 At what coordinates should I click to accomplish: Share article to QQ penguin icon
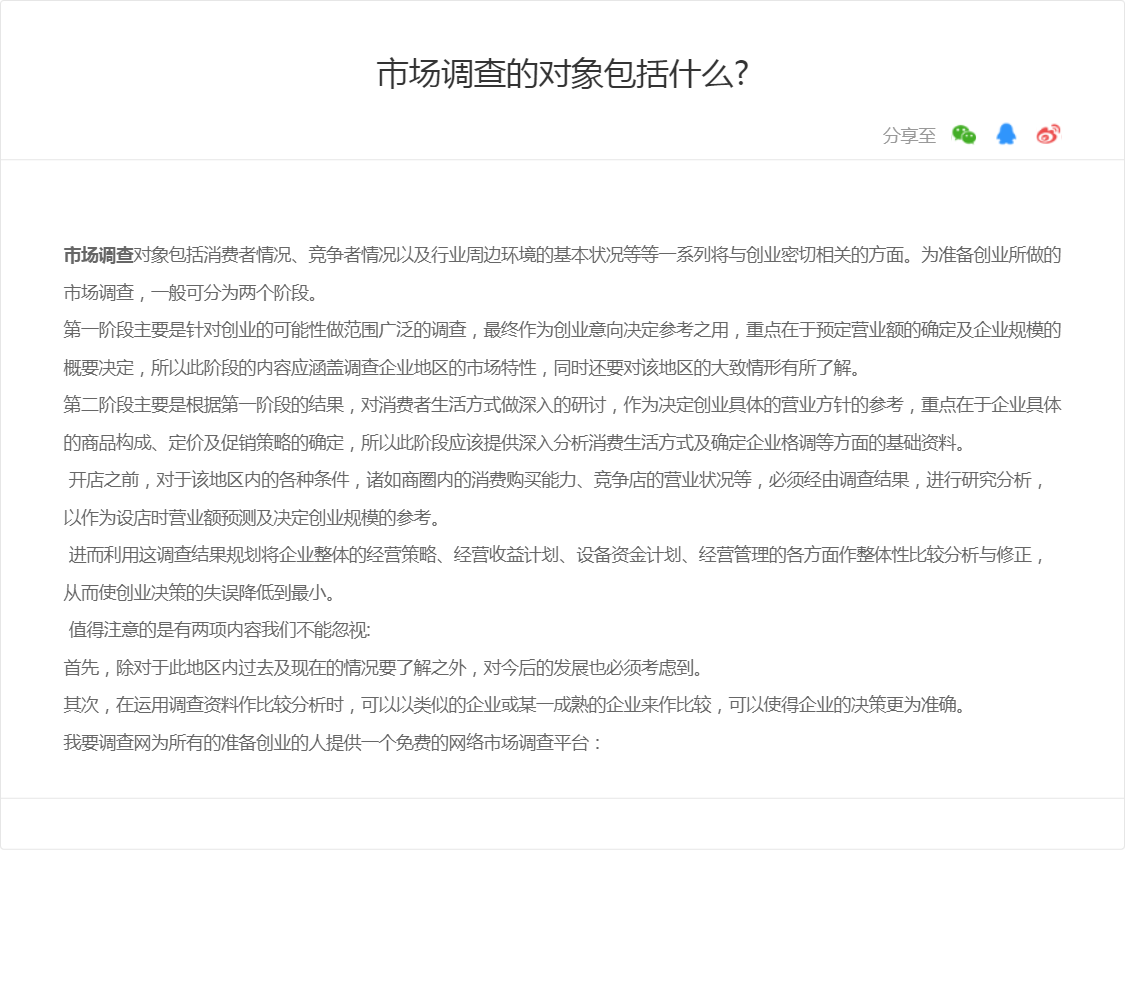(x=1006, y=134)
